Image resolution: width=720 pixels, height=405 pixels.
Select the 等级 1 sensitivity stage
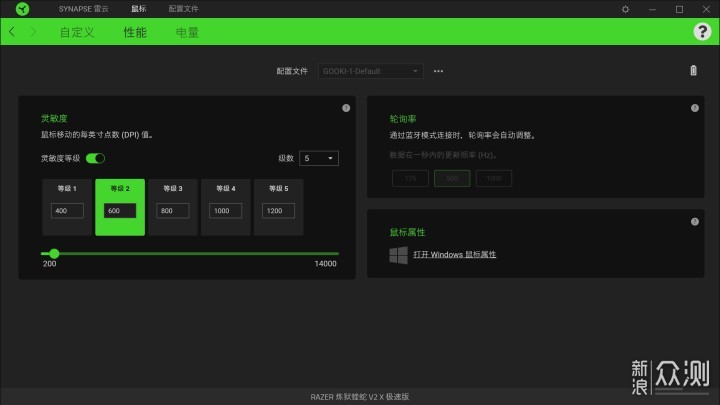tap(67, 207)
